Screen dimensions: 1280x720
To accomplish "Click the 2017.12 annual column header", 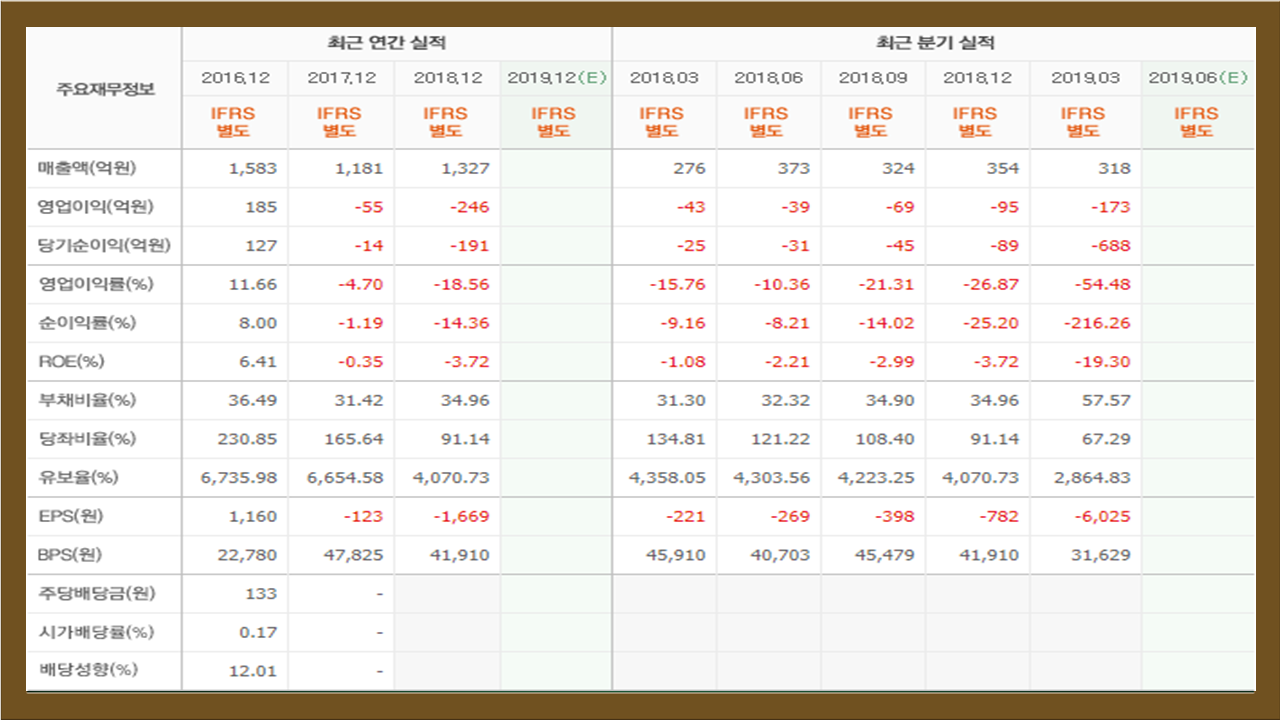I will pyautogui.click(x=342, y=78).
